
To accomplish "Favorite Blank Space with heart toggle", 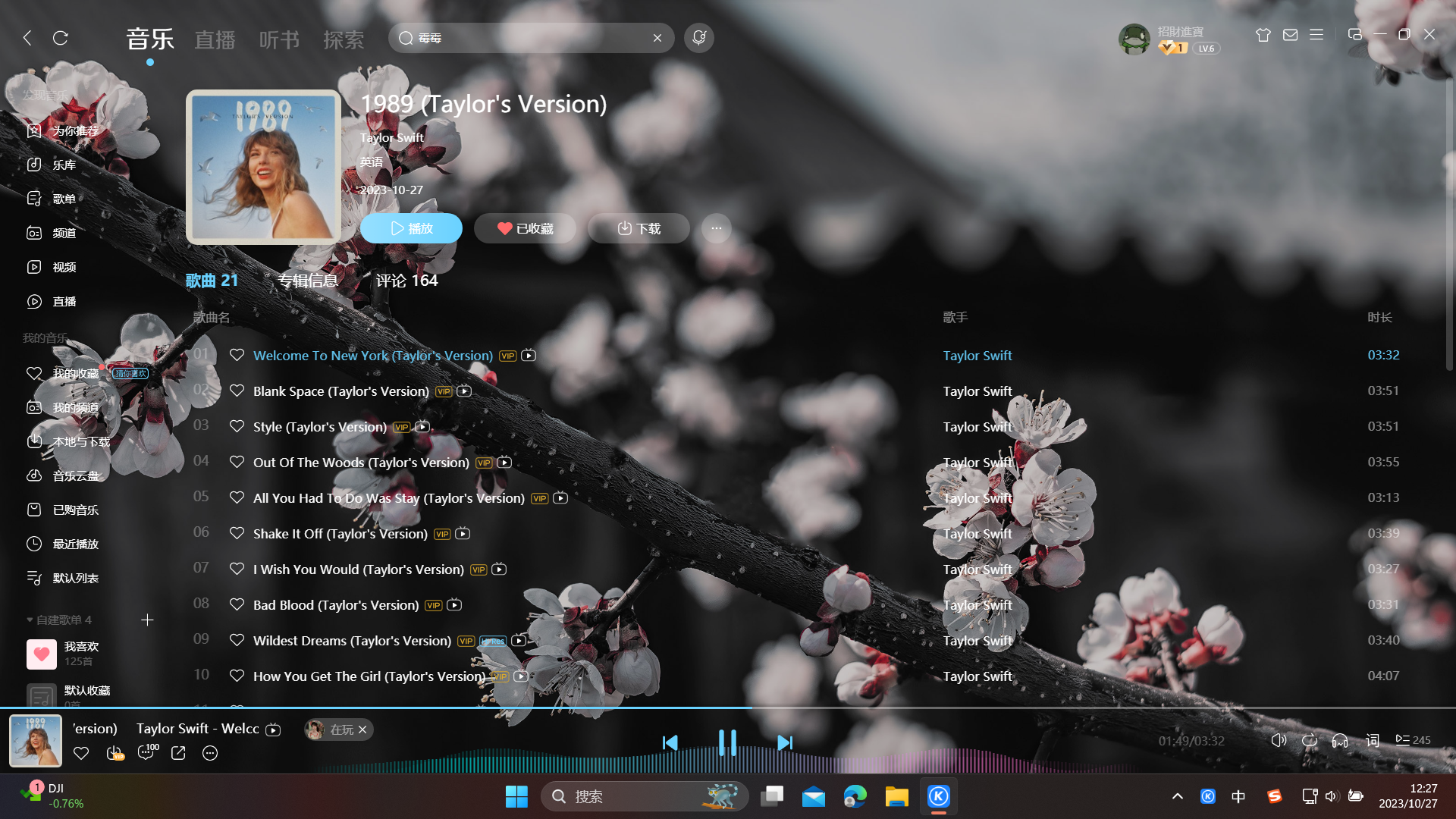I will [x=237, y=391].
